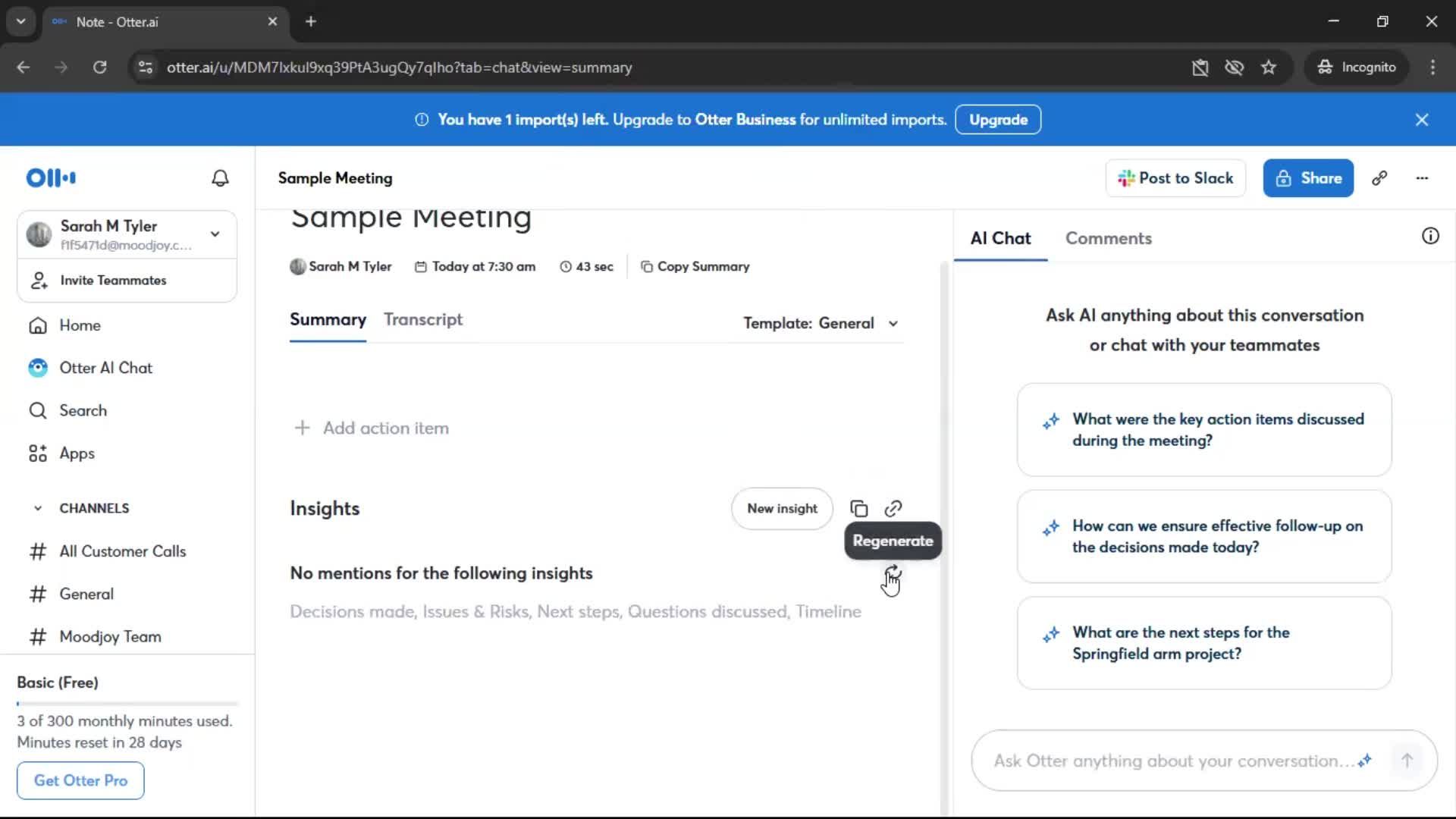Click the Sarah M Tyler author label
The width and height of the screenshot is (1456, 819).
[340, 267]
